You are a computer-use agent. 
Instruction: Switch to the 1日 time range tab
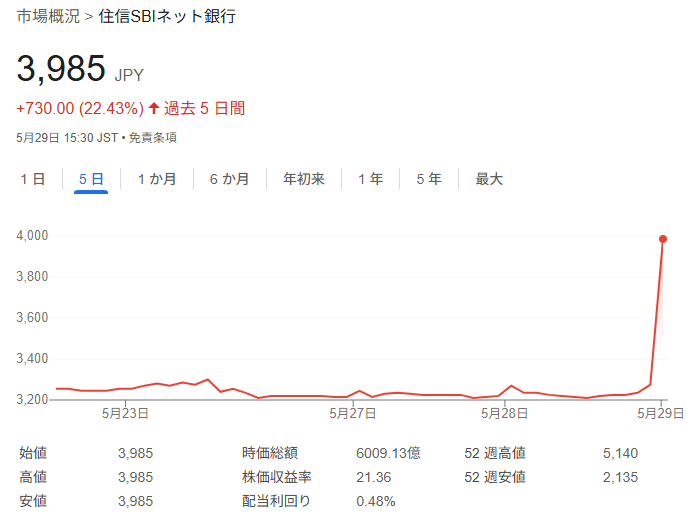[x=33, y=179]
